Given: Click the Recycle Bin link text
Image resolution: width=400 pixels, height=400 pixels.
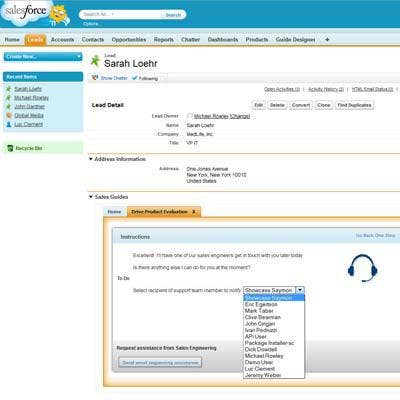Looking at the screenshot, I should pos(29,148).
